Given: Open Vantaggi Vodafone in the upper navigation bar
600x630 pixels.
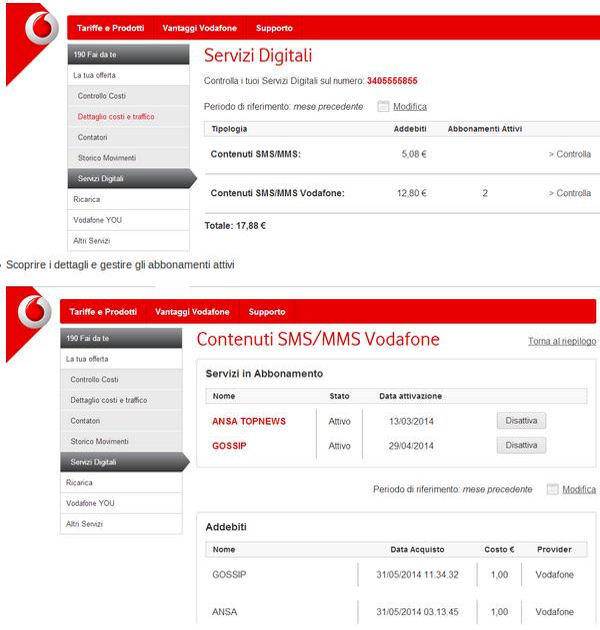Looking at the screenshot, I should point(199,28).
